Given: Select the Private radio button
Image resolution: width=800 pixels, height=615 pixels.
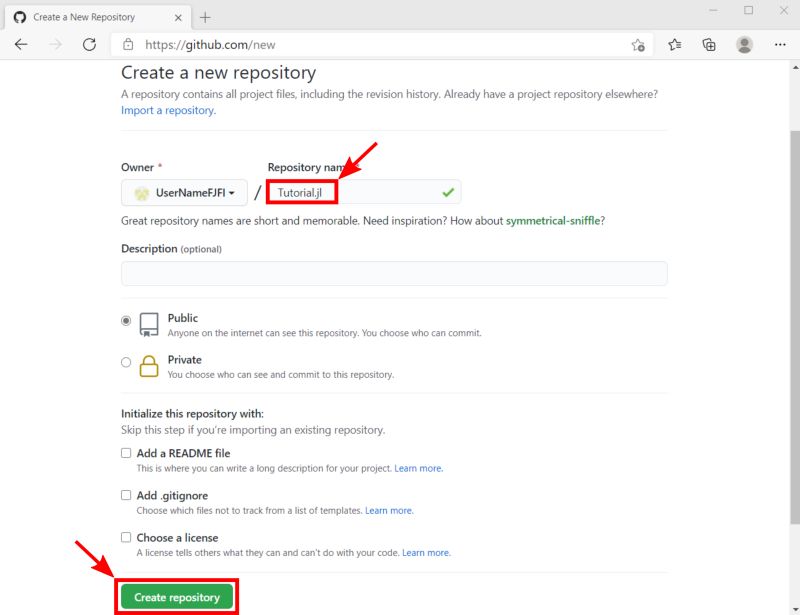Looking at the screenshot, I should (x=126, y=362).
